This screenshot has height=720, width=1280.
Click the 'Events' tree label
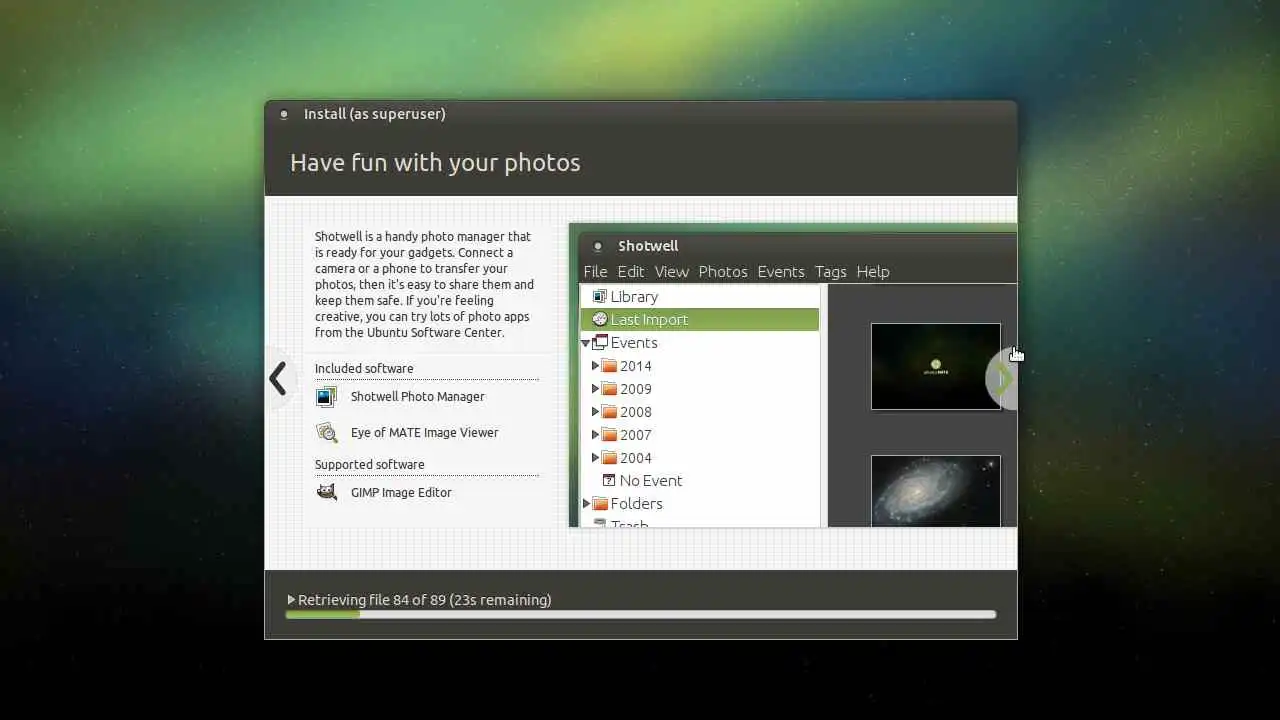click(x=634, y=343)
